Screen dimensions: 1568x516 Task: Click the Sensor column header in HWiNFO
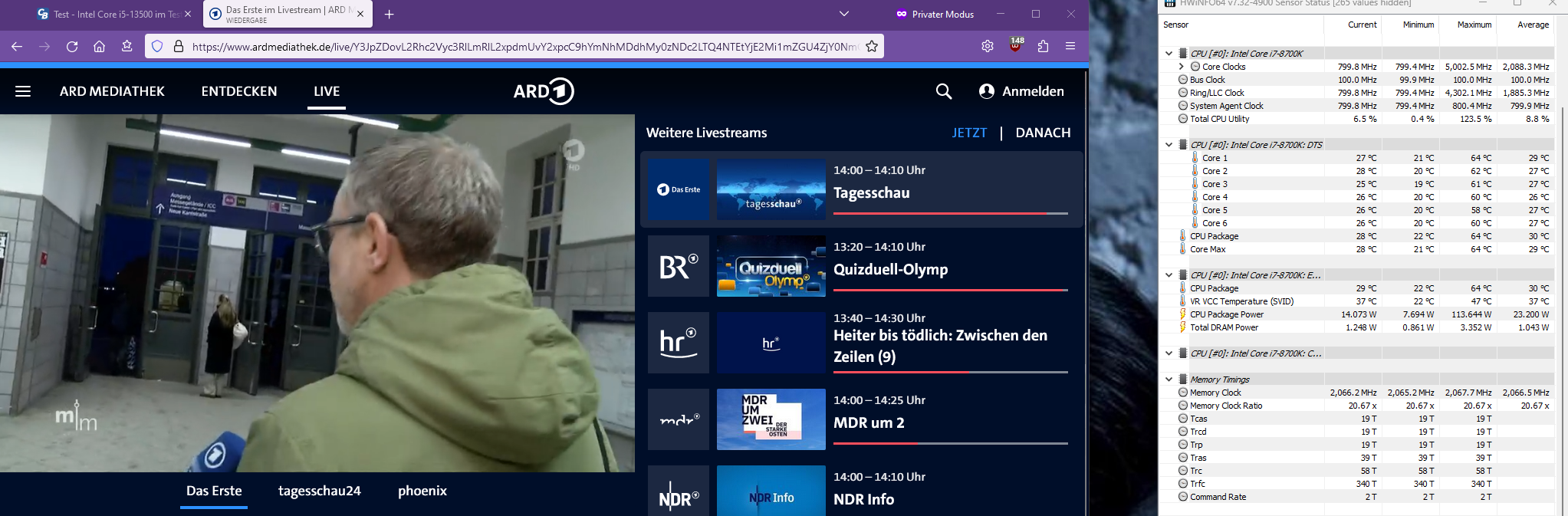(1241, 25)
